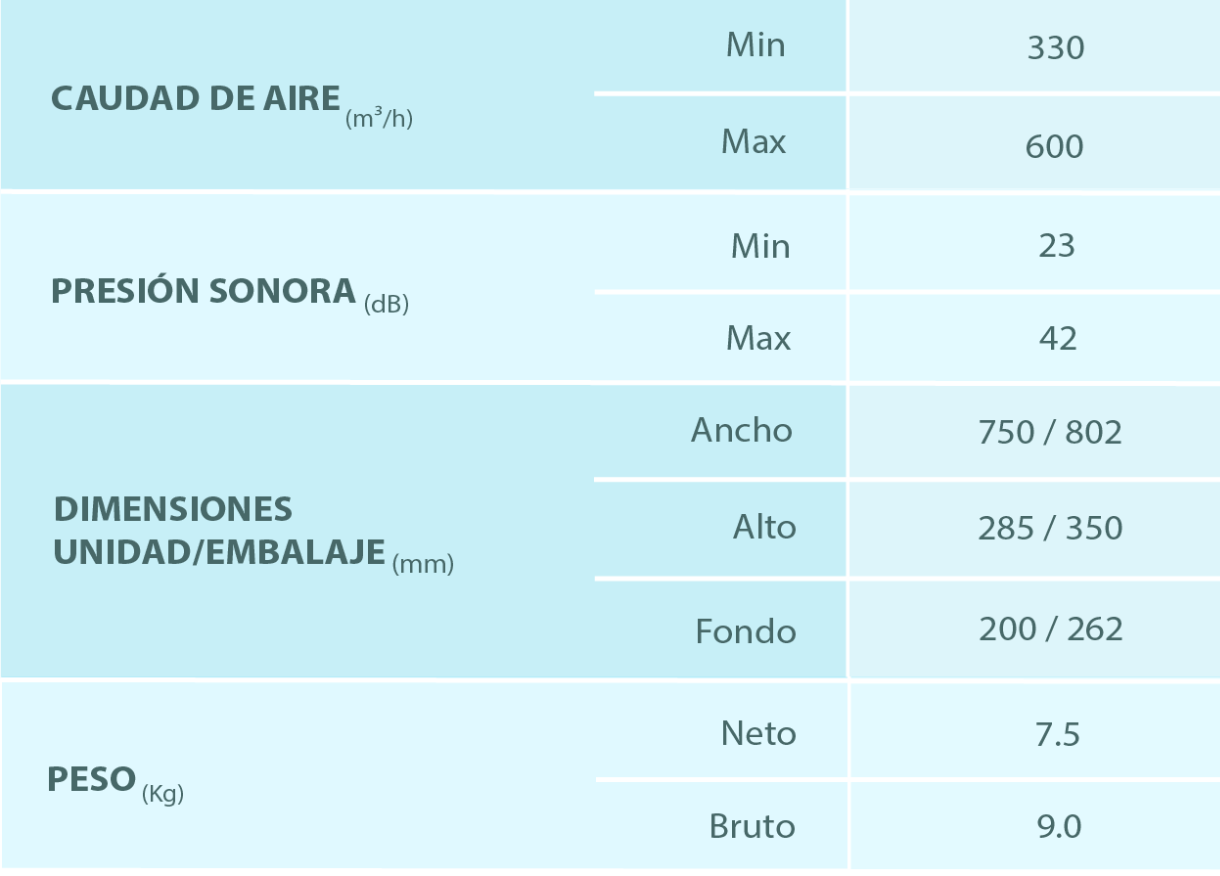Select the 330 airflow value
Viewport: 1220px width, 876px height.
[1055, 48]
